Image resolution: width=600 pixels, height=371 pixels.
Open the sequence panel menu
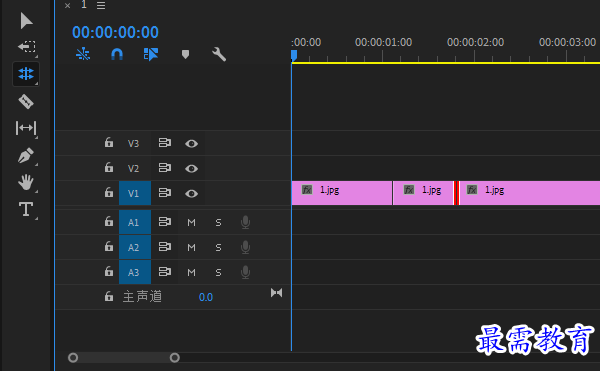pyautogui.click(x=101, y=5)
